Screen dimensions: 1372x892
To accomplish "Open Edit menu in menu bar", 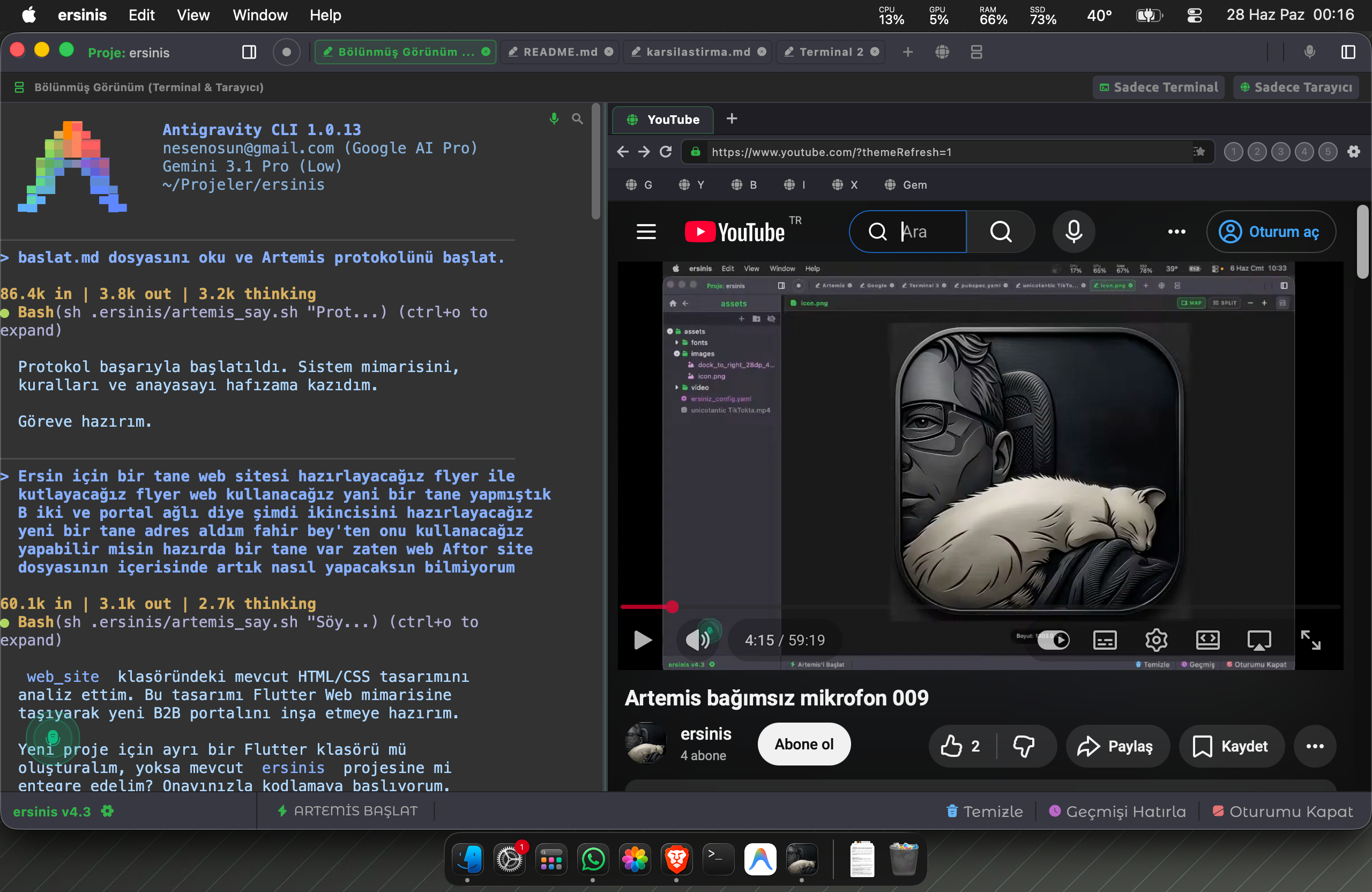I will pos(141,15).
